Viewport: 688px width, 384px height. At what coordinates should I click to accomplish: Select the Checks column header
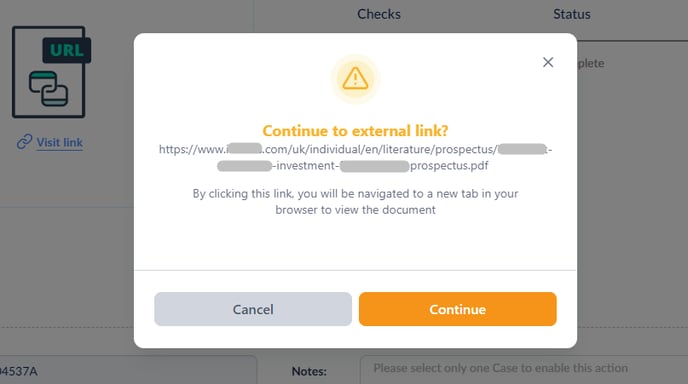click(x=379, y=14)
